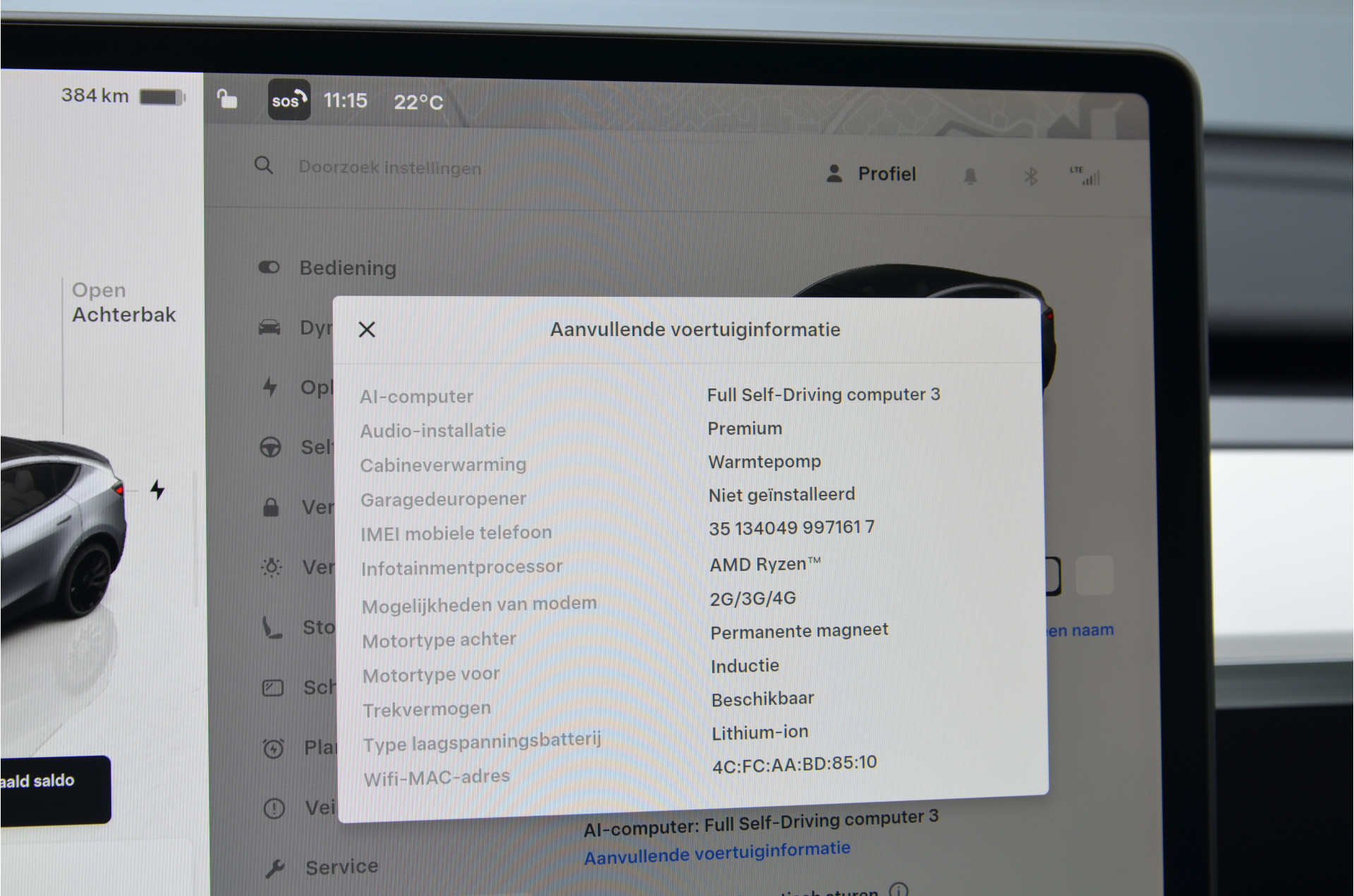Focus the Doorzoek instellingen search field
This screenshot has height=896, width=1354.
click(389, 168)
